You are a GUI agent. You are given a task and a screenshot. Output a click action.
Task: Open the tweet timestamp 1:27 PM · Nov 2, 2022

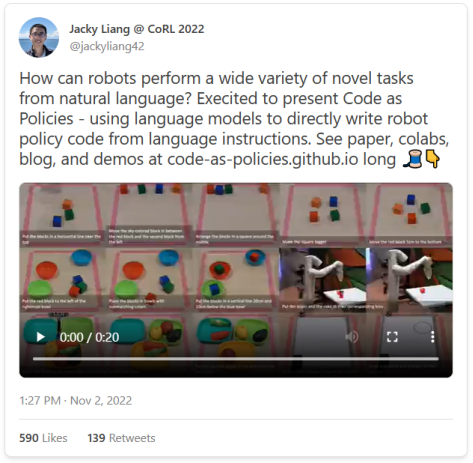pyautogui.click(x=76, y=400)
